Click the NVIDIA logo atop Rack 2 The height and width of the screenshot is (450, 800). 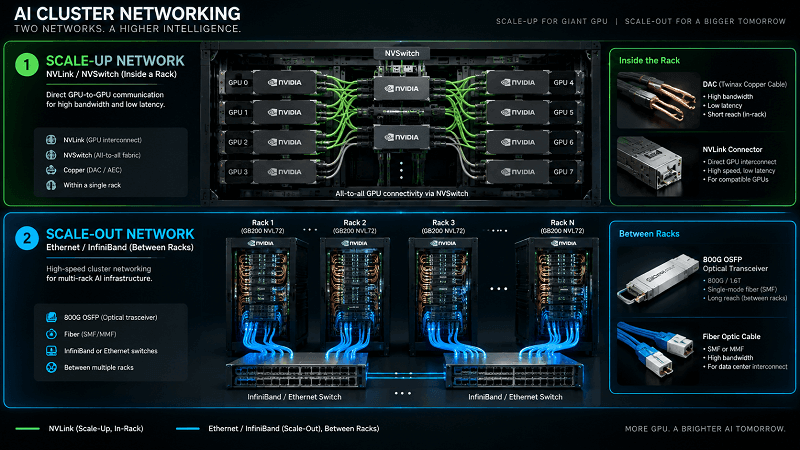click(x=354, y=243)
